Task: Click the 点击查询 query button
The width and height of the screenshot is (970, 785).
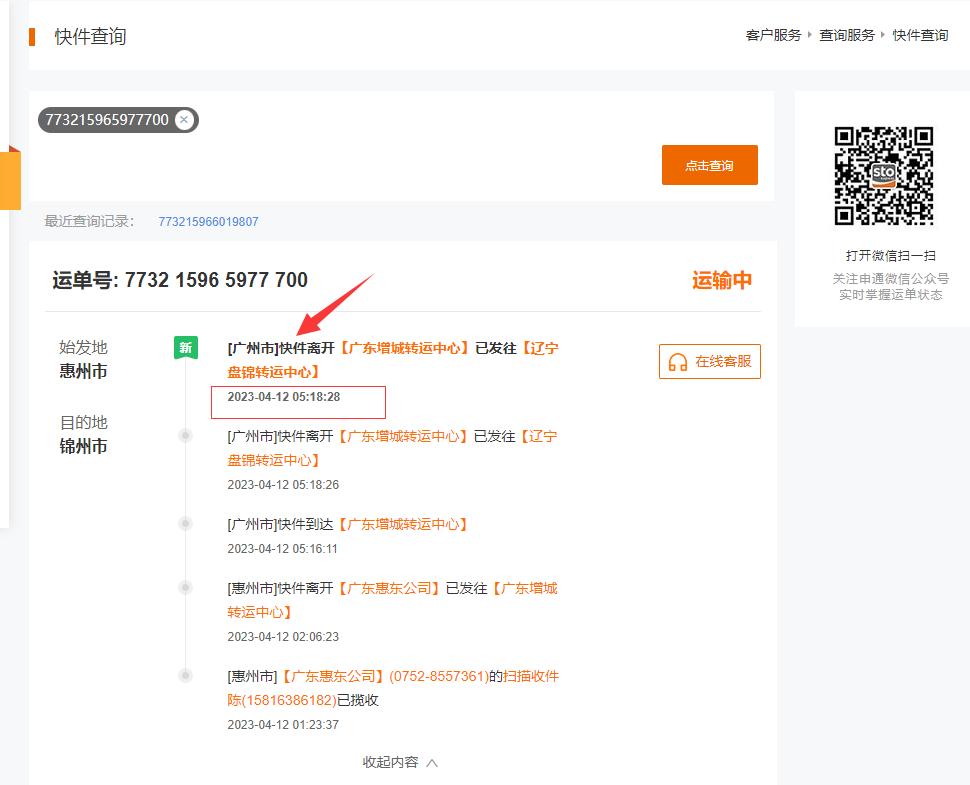Action: [x=709, y=164]
